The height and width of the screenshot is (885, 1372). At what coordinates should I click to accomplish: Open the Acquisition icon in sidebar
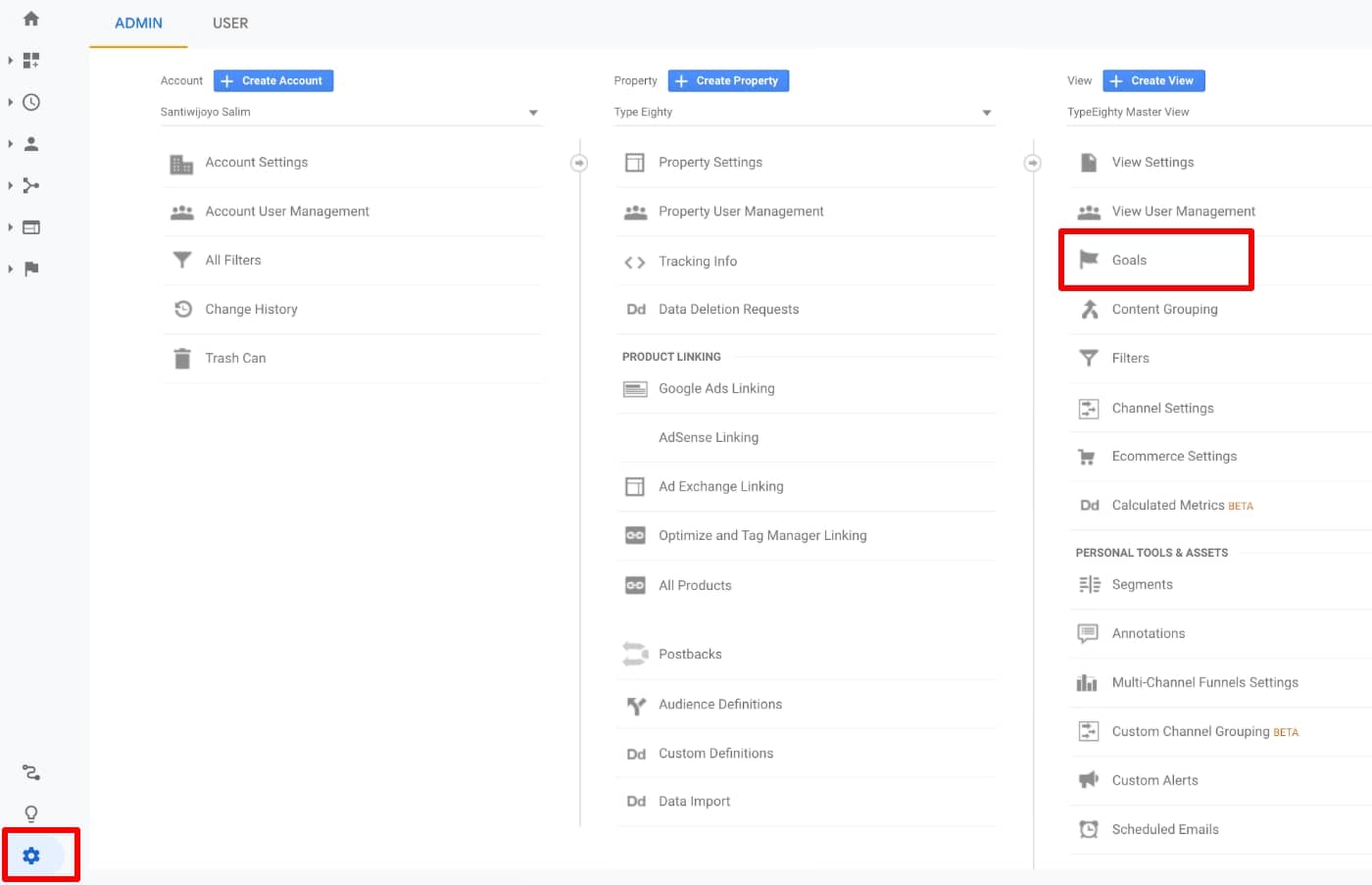[31, 185]
